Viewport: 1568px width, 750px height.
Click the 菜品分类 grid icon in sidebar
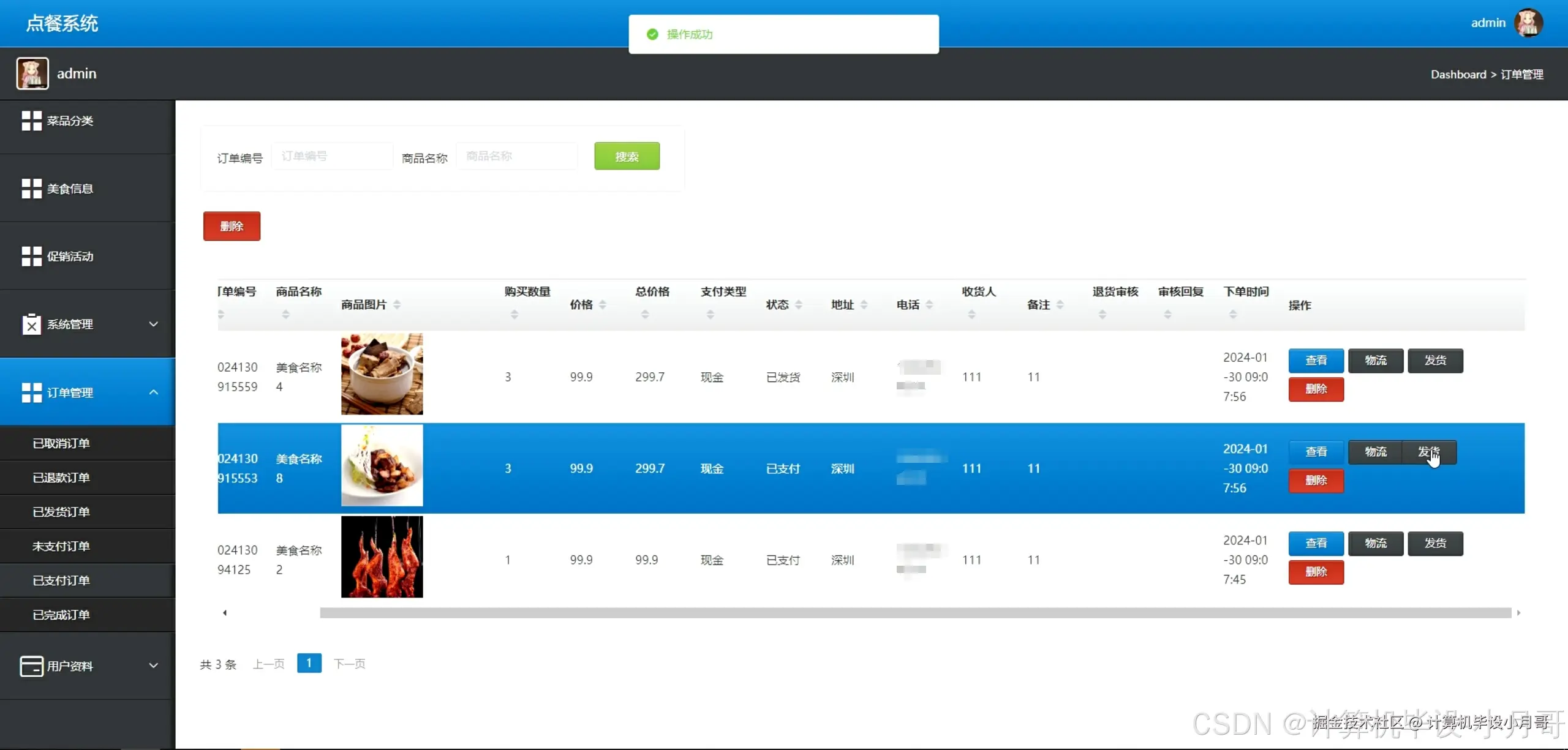(x=31, y=121)
